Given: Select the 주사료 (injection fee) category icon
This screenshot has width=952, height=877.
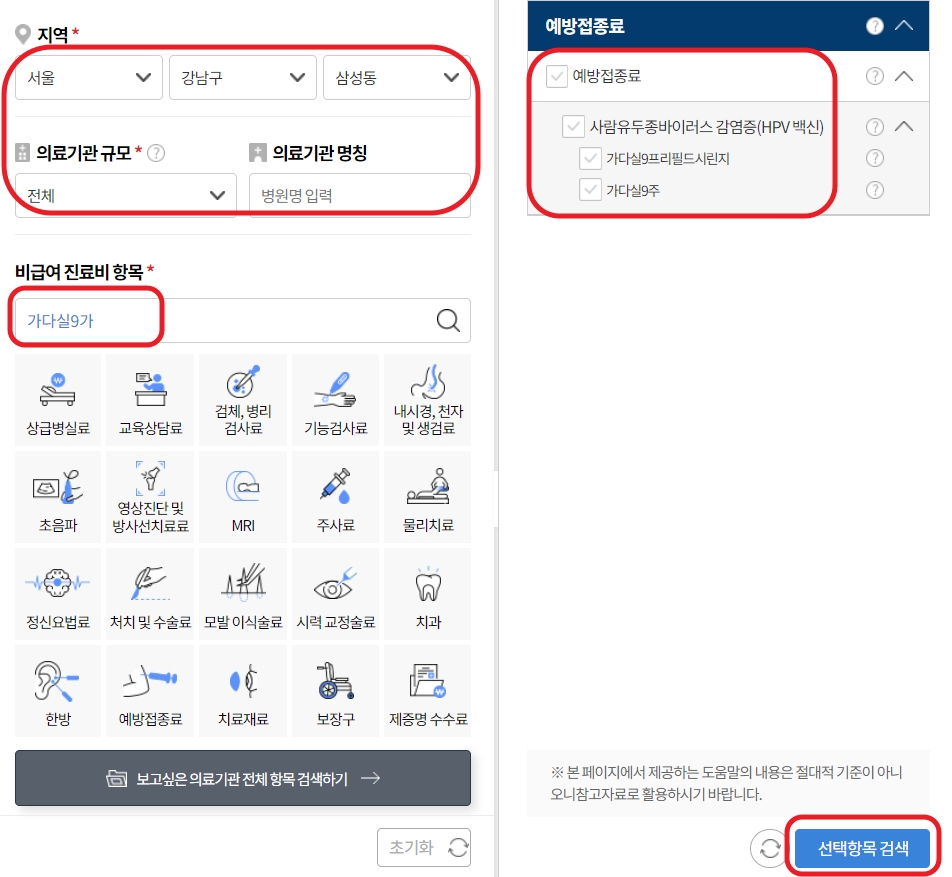Looking at the screenshot, I should (x=334, y=497).
